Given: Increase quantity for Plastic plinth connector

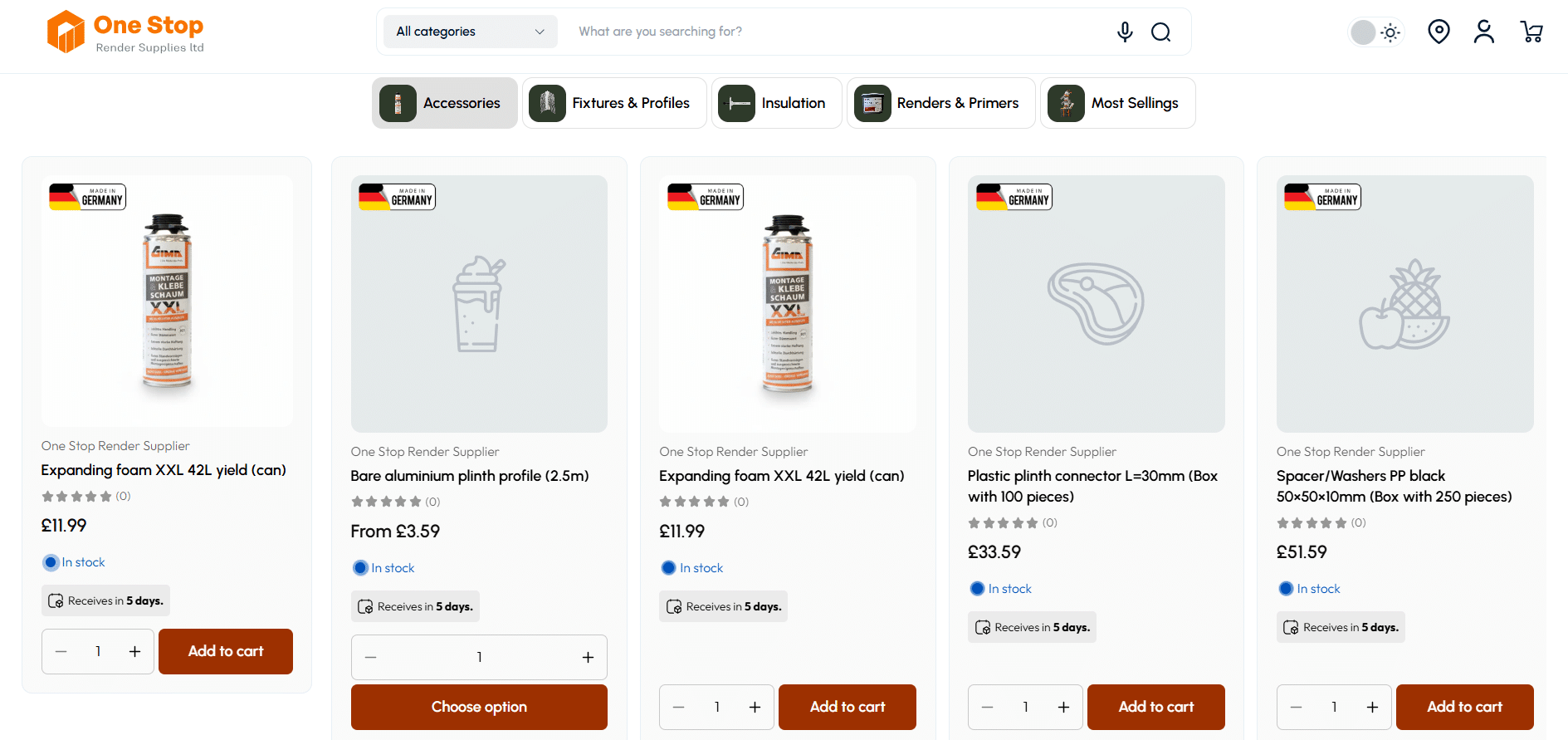Looking at the screenshot, I should 1063,707.
